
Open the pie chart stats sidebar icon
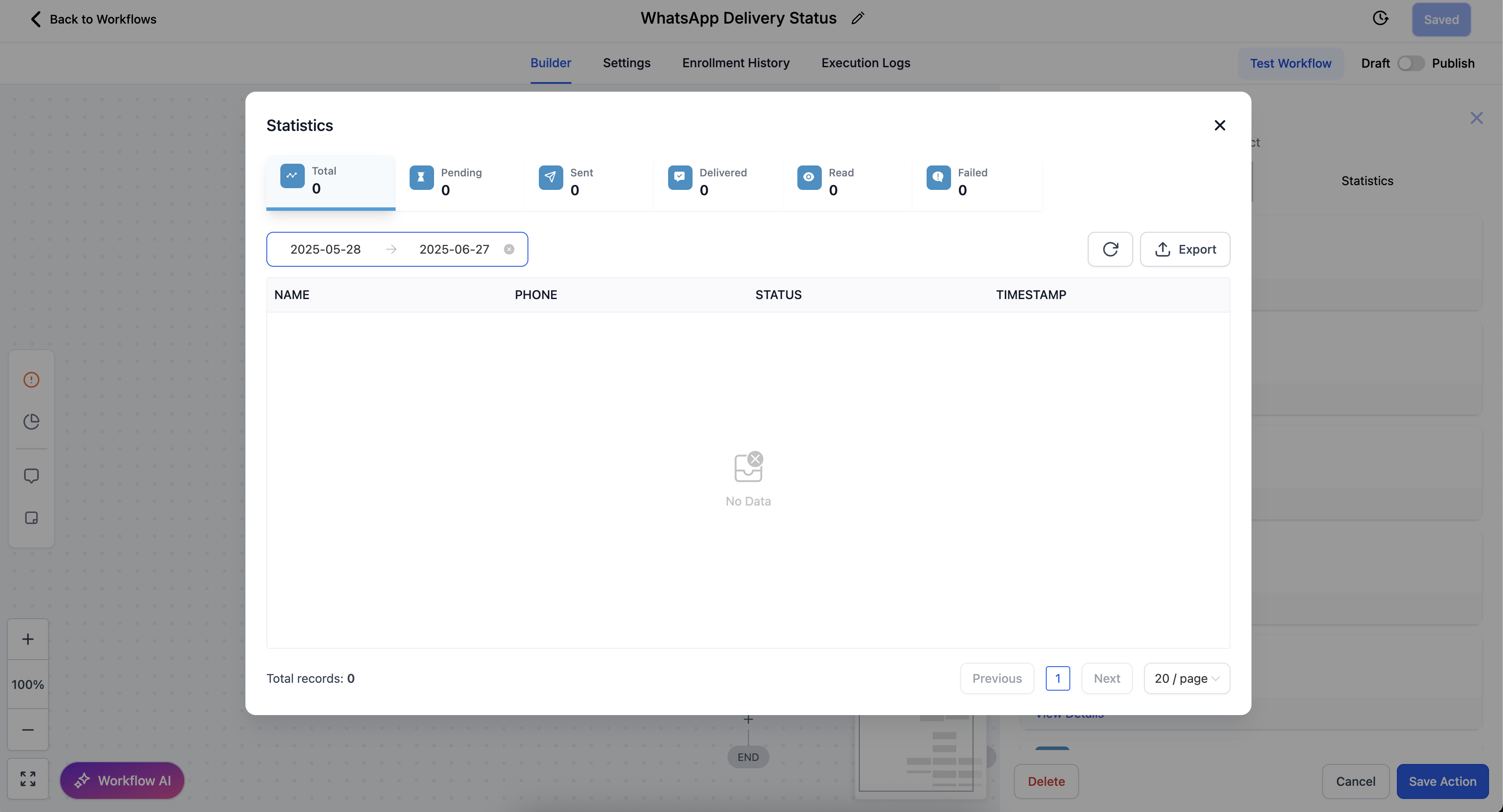[x=31, y=422]
